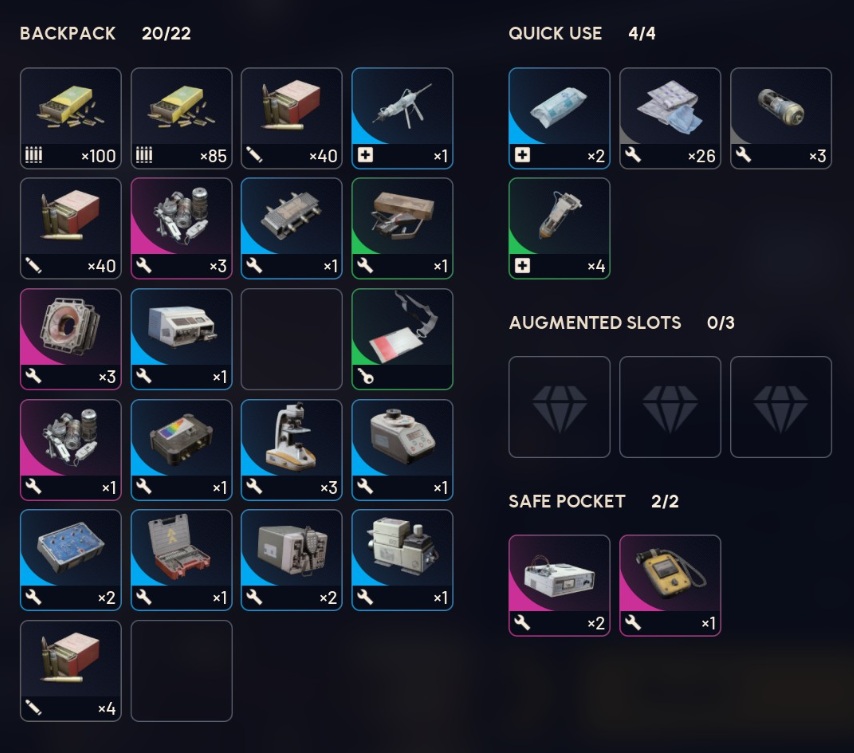Click the empty backpack slot beside keycard
854x753 pixels.
tap(291, 339)
